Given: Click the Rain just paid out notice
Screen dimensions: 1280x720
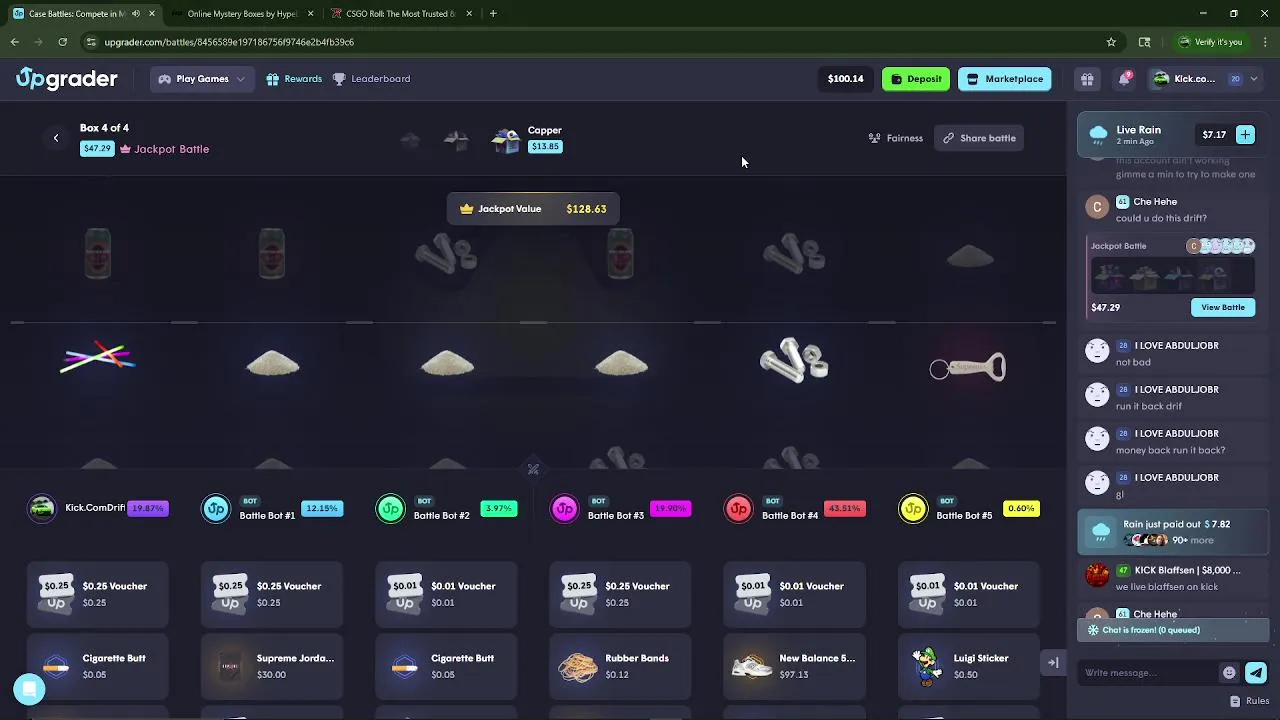Looking at the screenshot, I should pos(1172,532).
